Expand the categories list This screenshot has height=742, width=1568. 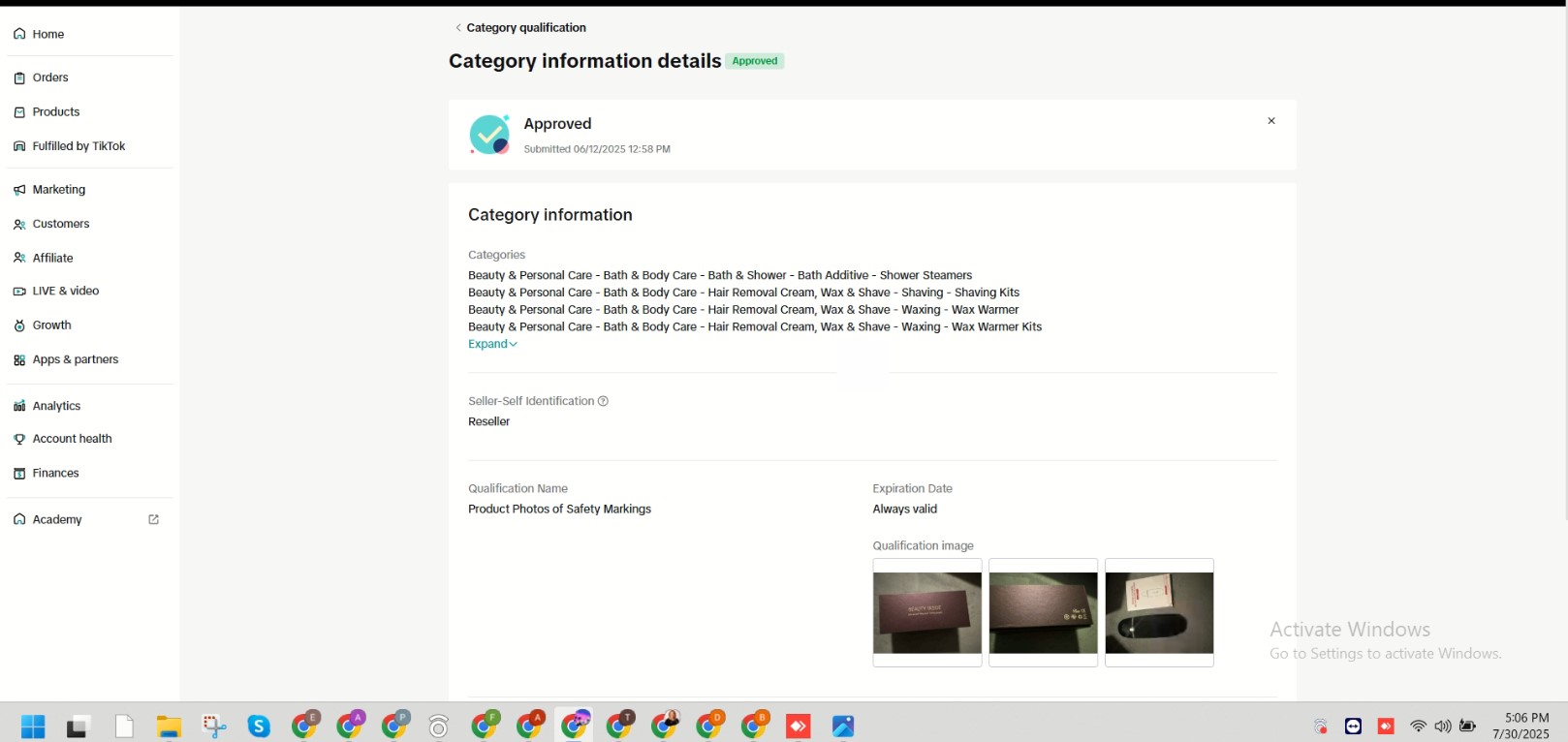point(492,344)
